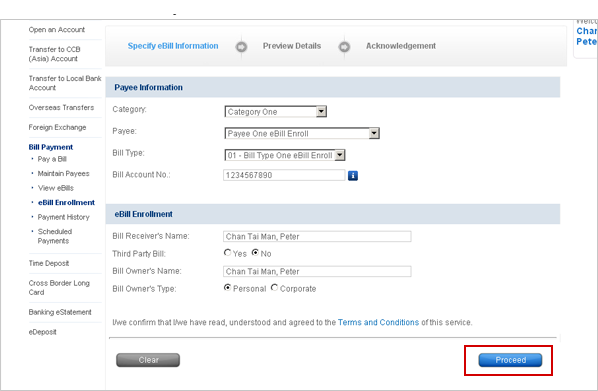
Task: Click the info icon beside Bill Account No.
Action: (353, 175)
